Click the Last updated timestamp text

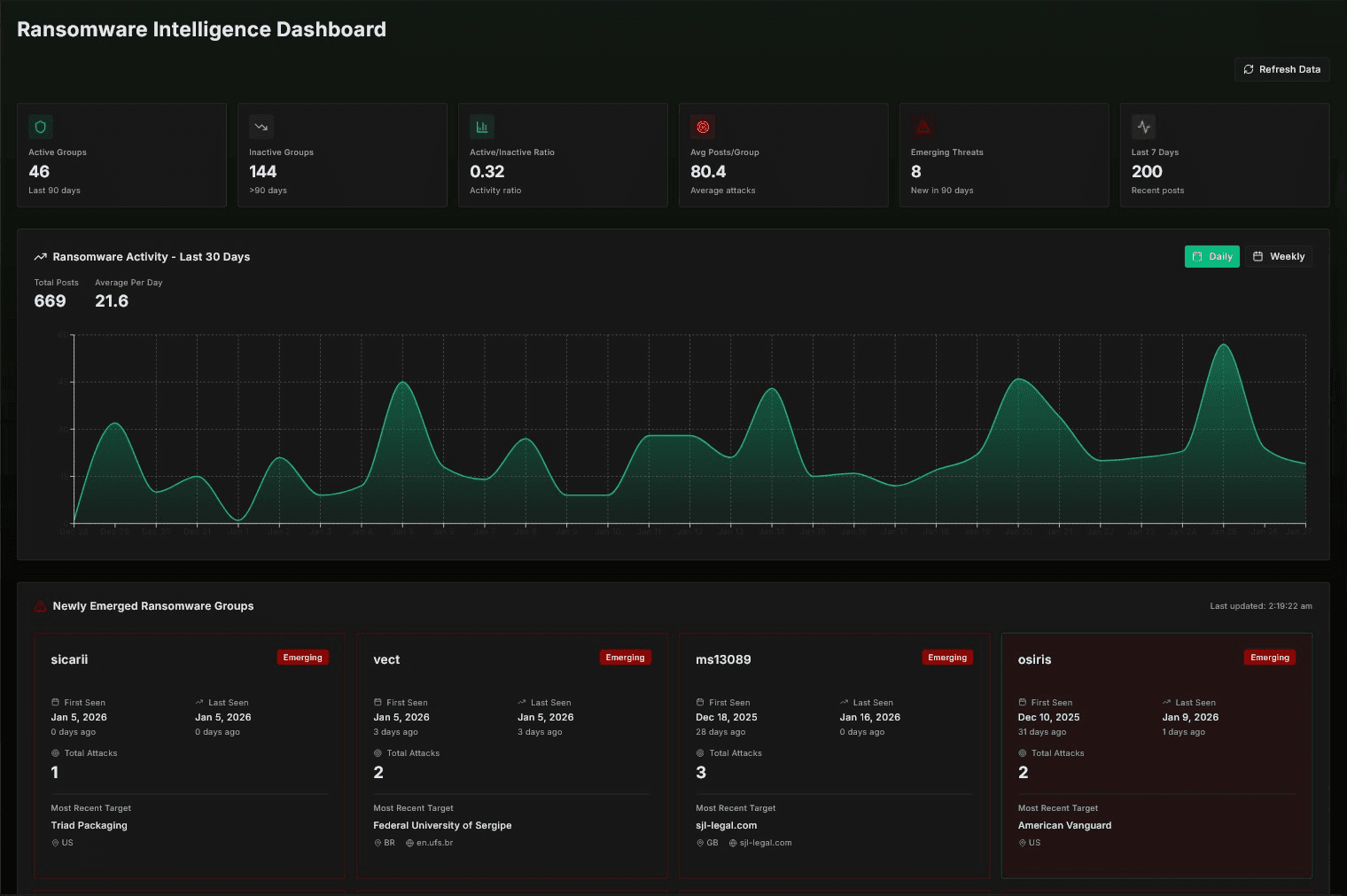point(1260,605)
